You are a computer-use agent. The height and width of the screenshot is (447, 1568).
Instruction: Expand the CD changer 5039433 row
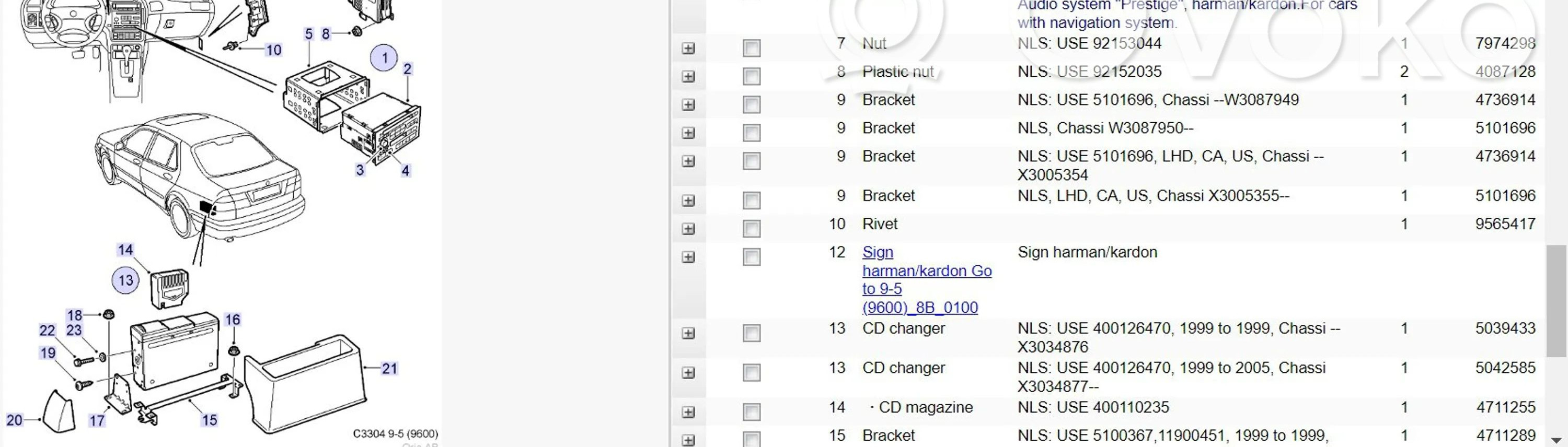[x=688, y=333]
